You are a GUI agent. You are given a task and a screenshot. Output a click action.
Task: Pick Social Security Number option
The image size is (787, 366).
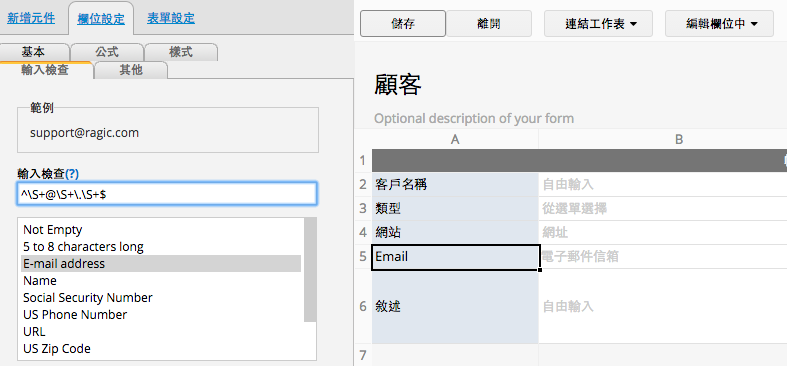point(161,298)
